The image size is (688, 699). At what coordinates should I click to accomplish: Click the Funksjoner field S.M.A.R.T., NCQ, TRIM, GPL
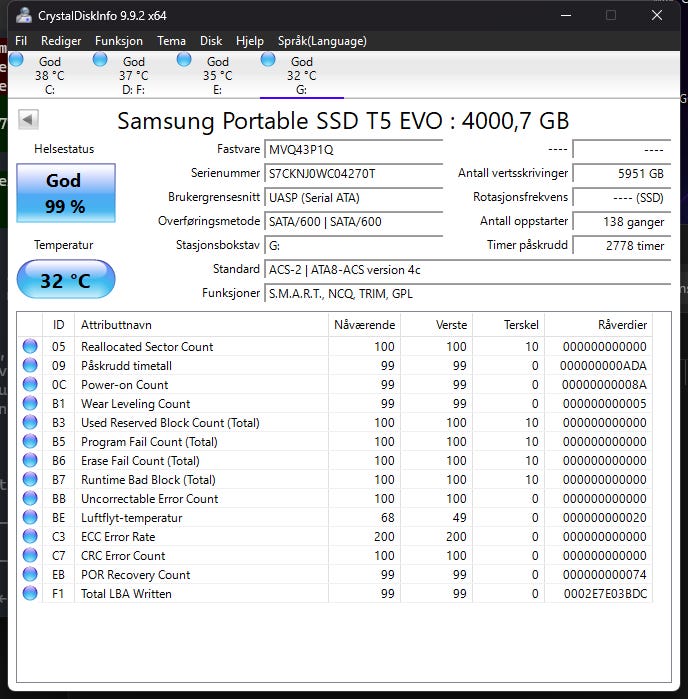tap(468, 294)
